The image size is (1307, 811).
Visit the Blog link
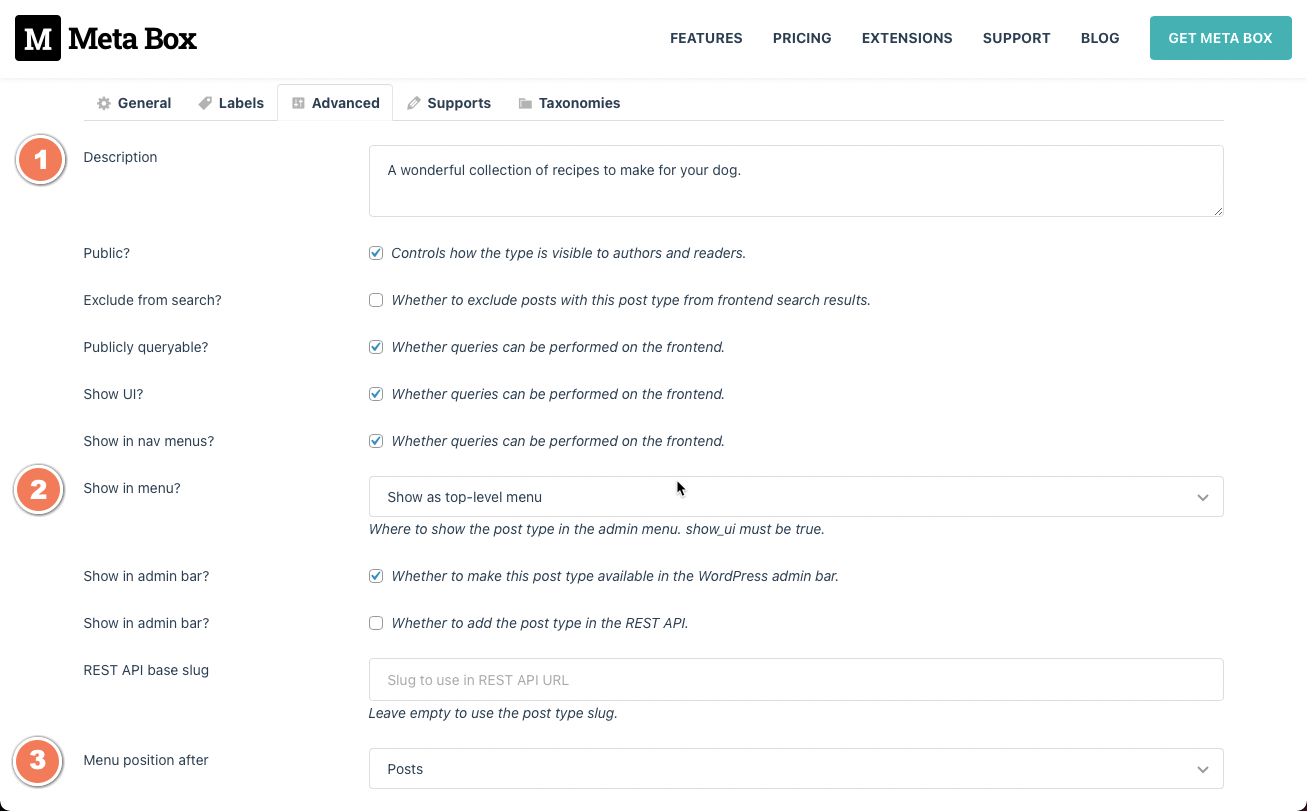pos(1100,38)
